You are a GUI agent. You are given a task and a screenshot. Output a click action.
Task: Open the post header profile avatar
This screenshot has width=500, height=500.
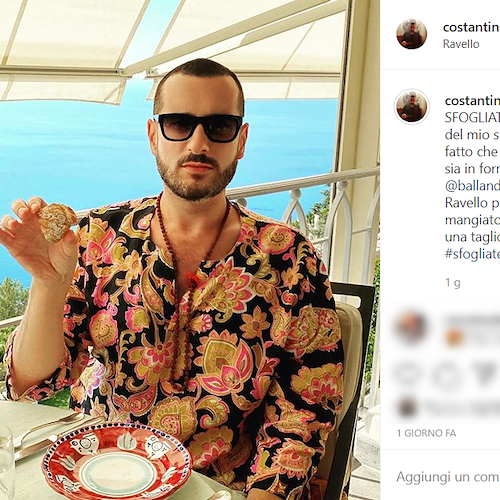tap(411, 34)
